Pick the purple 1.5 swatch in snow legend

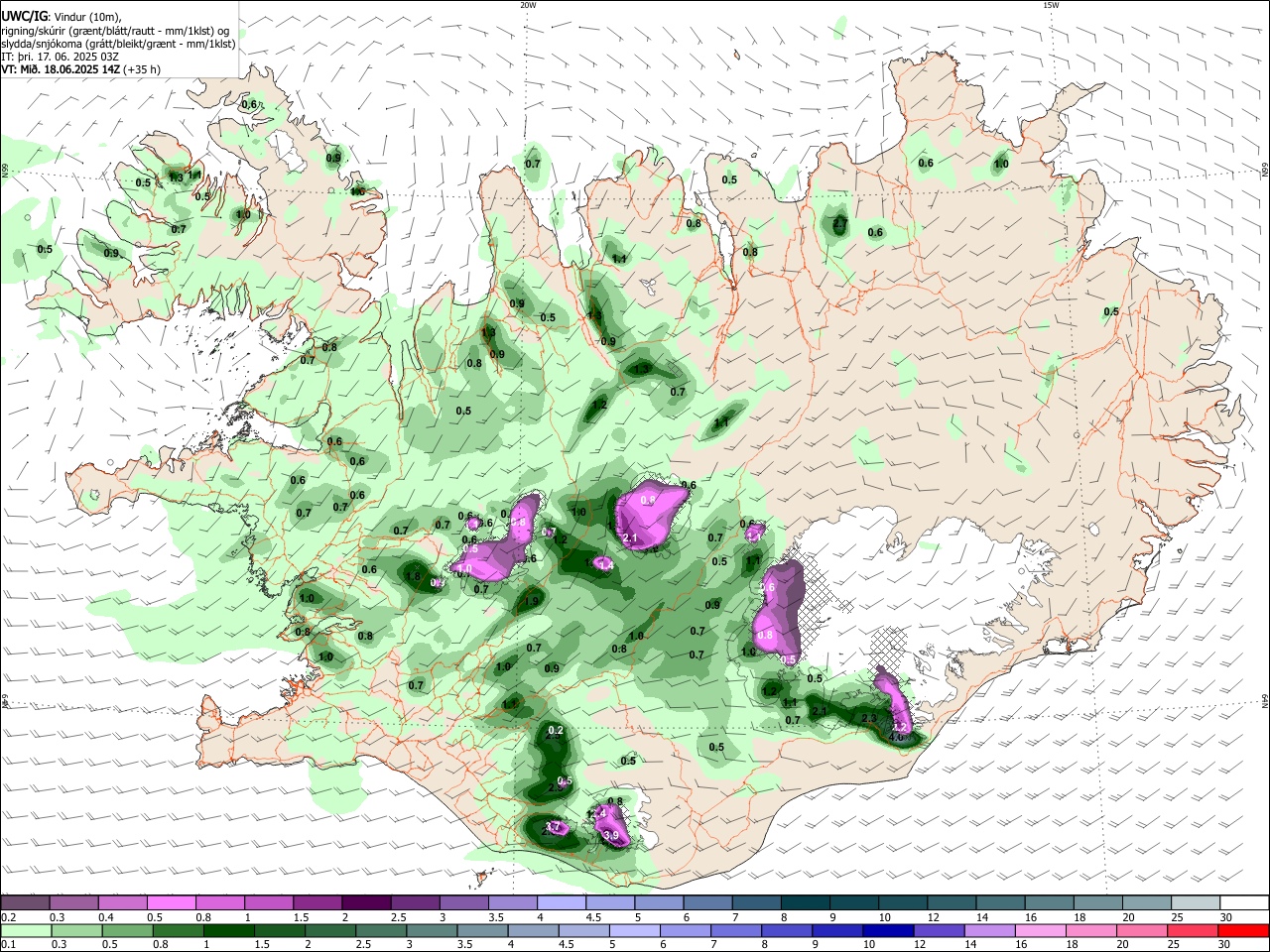tap(317, 903)
